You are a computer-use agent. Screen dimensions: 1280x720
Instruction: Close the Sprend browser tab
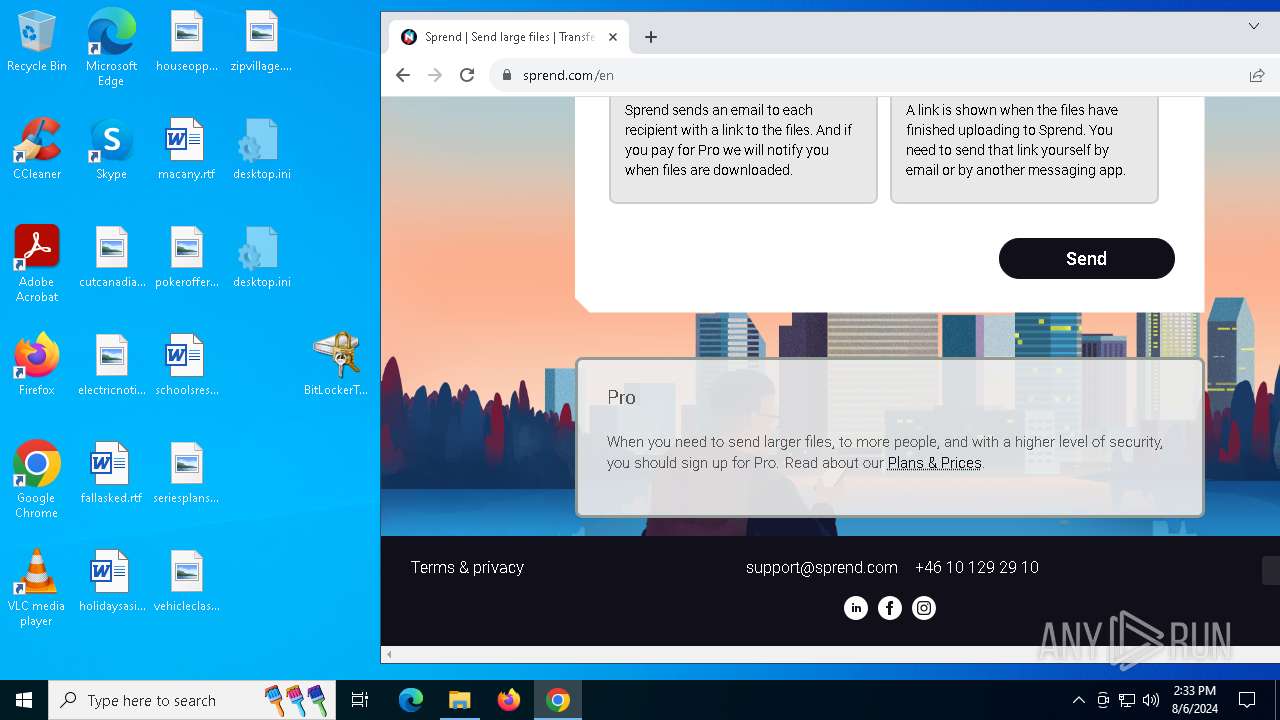[x=613, y=37]
